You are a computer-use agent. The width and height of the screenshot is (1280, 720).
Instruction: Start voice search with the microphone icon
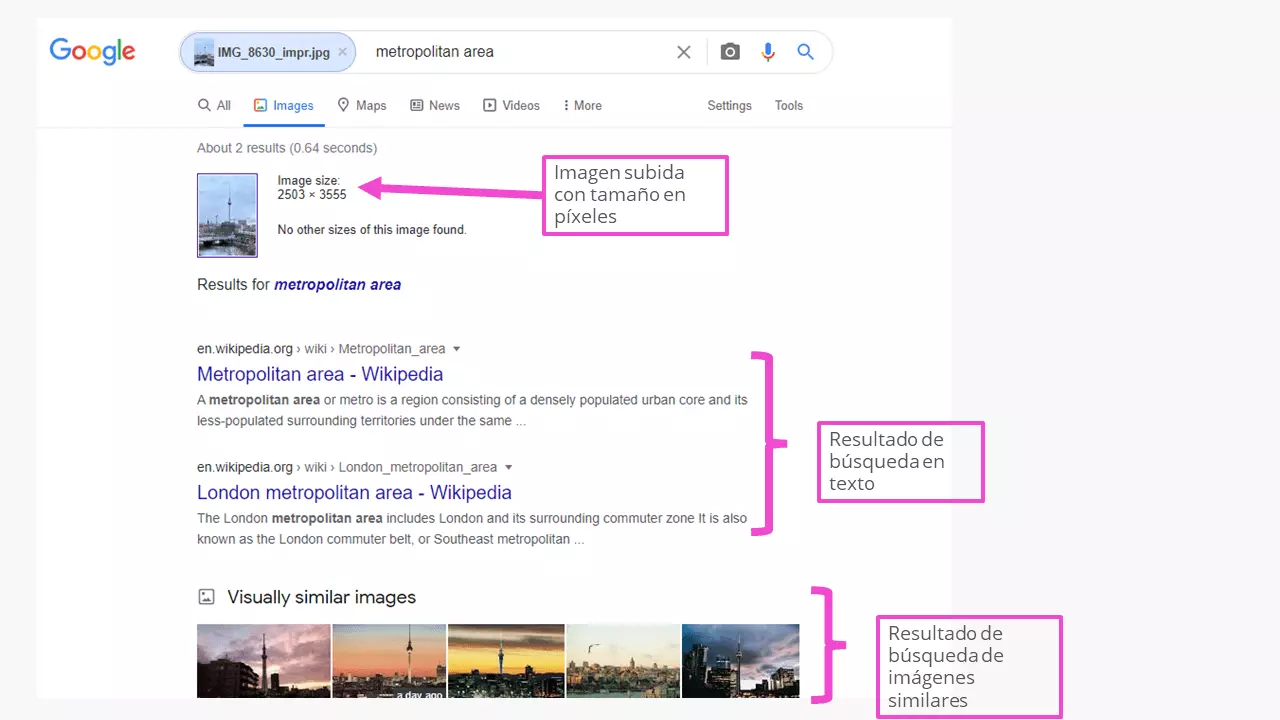point(768,52)
